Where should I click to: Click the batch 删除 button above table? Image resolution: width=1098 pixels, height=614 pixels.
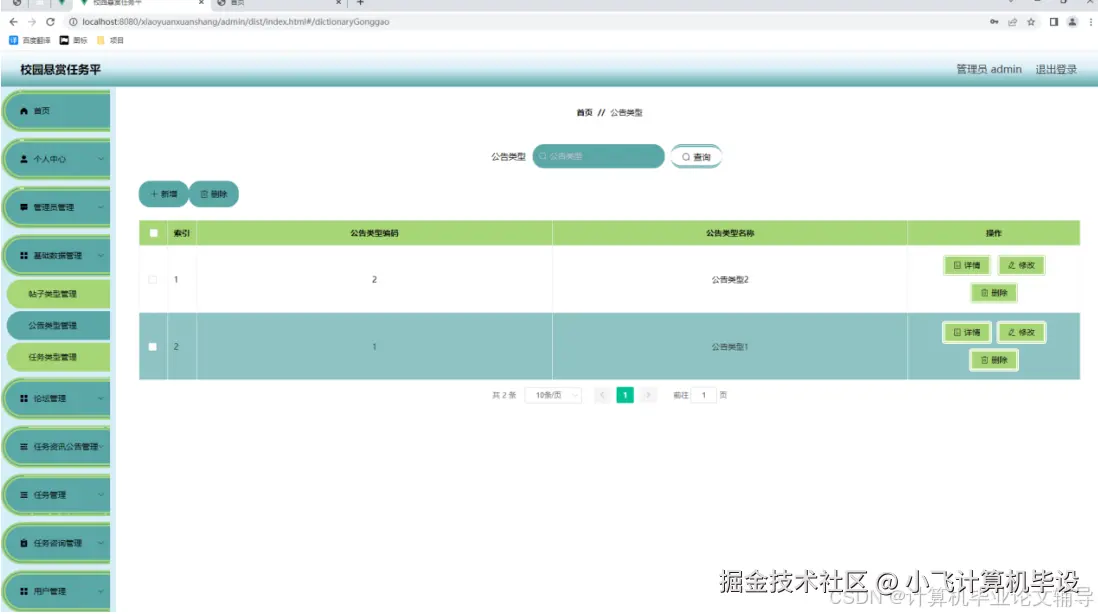pyautogui.click(x=214, y=194)
